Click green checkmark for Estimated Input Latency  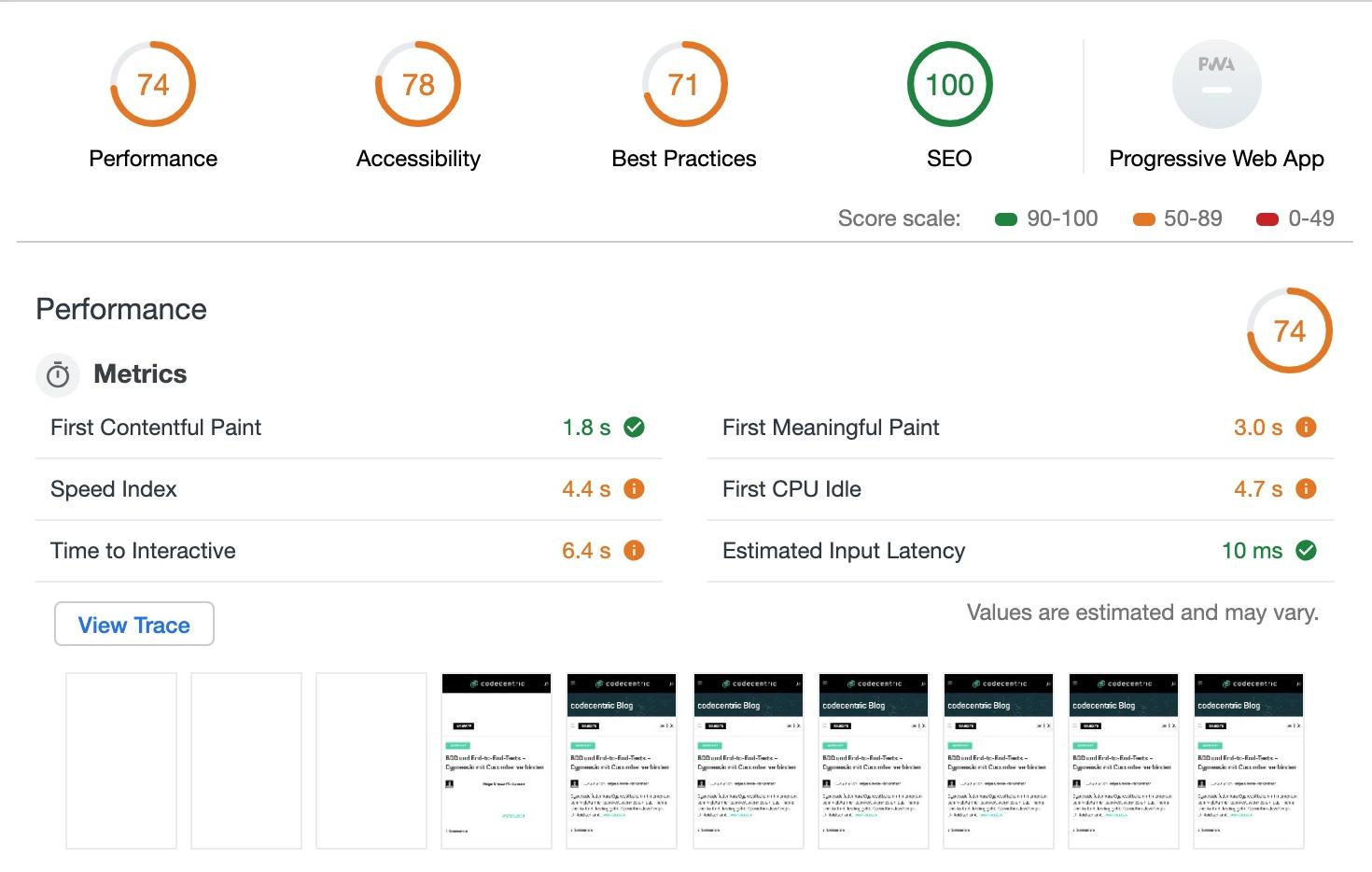pyautogui.click(x=1306, y=551)
